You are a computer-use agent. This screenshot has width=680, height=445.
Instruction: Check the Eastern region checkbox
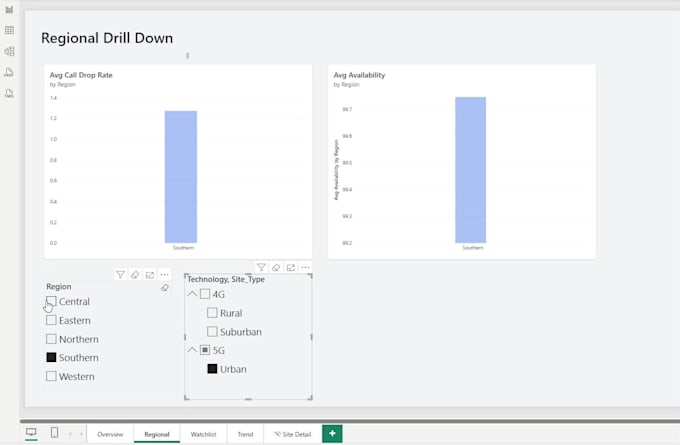[x=51, y=320]
